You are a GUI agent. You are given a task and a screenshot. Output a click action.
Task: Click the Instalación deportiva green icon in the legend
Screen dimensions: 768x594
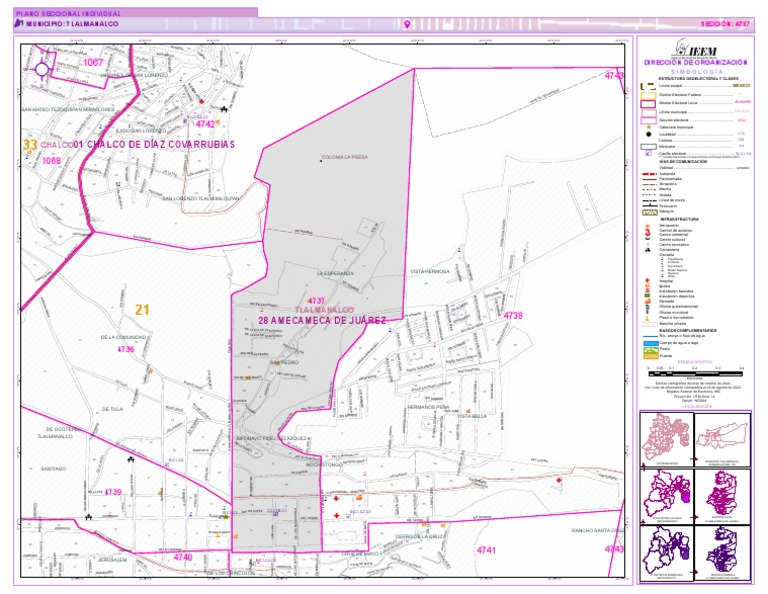pyautogui.click(x=648, y=296)
